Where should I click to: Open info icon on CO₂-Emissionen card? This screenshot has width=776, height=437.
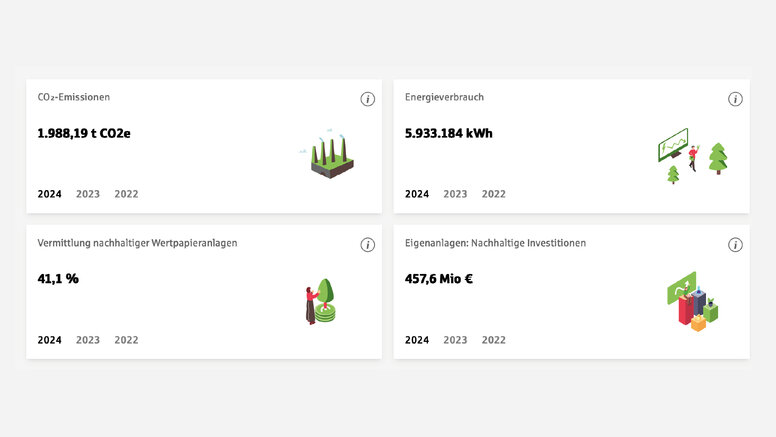pyautogui.click(x=367, y=99)
